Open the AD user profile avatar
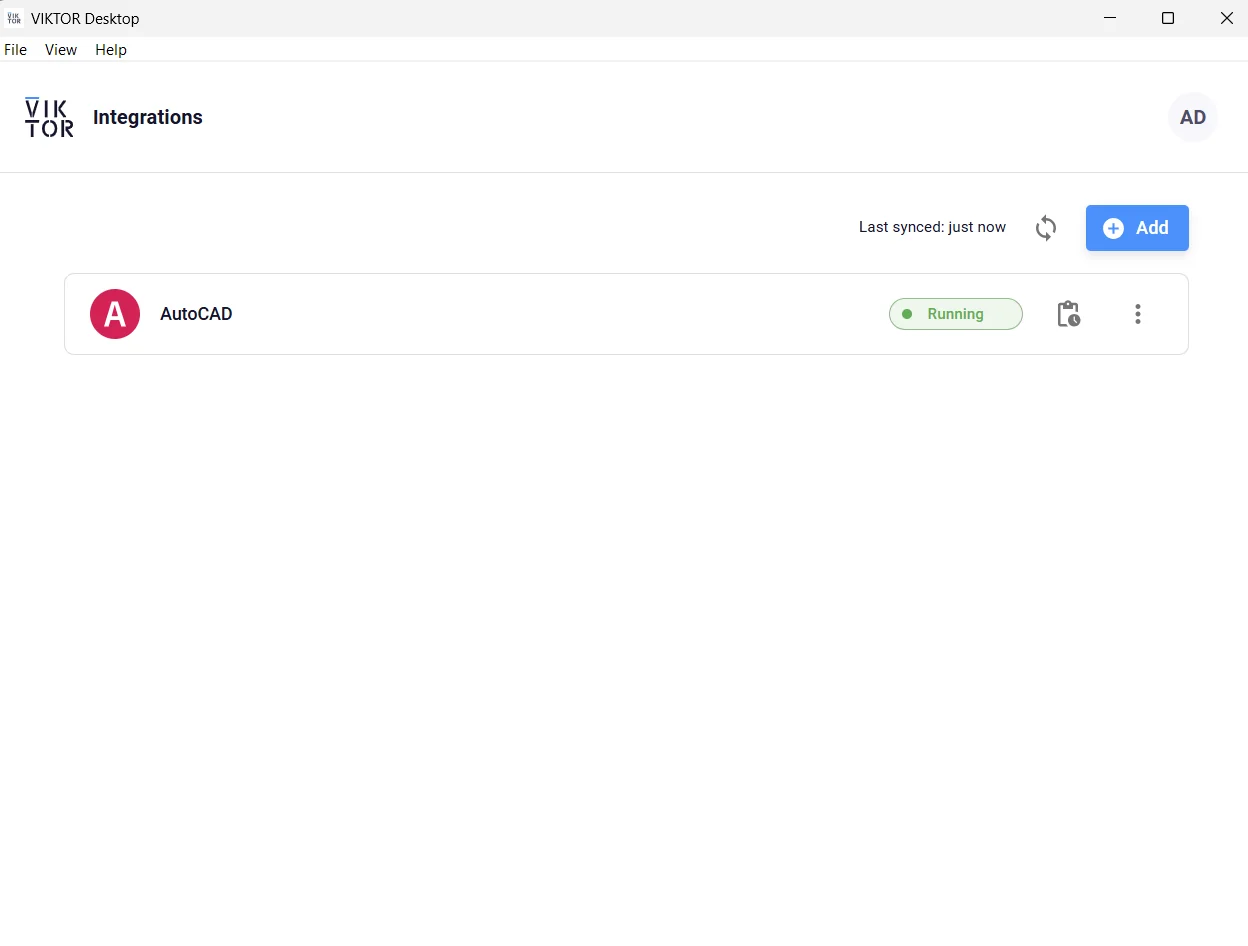Viewport: 1248px width, 946px height. [x=1193, y=117]
